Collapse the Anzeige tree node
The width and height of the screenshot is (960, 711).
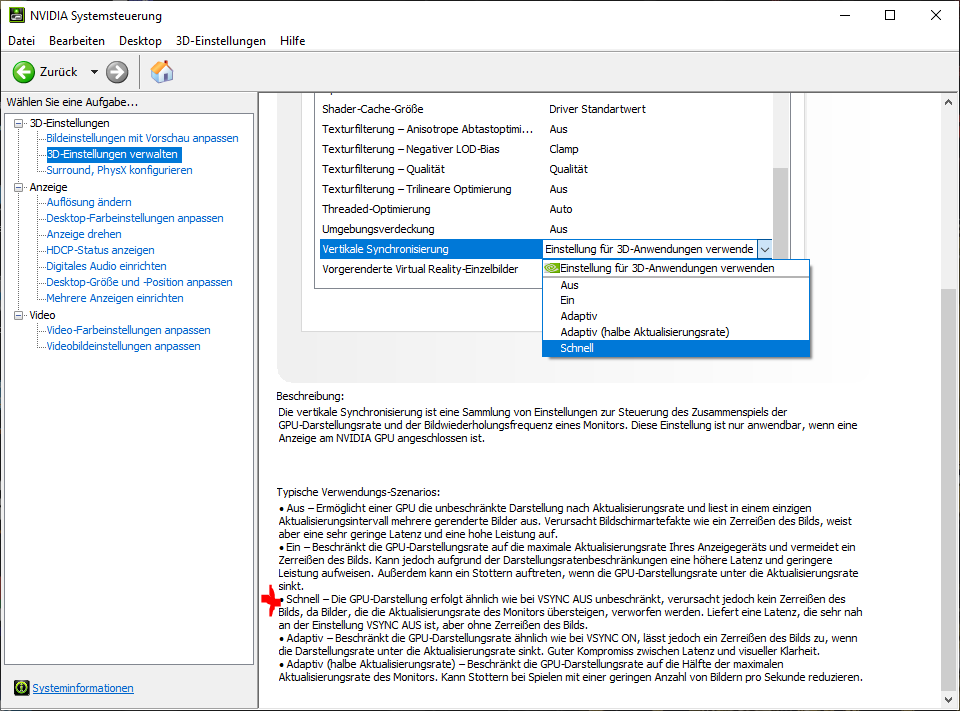point(18,187)
